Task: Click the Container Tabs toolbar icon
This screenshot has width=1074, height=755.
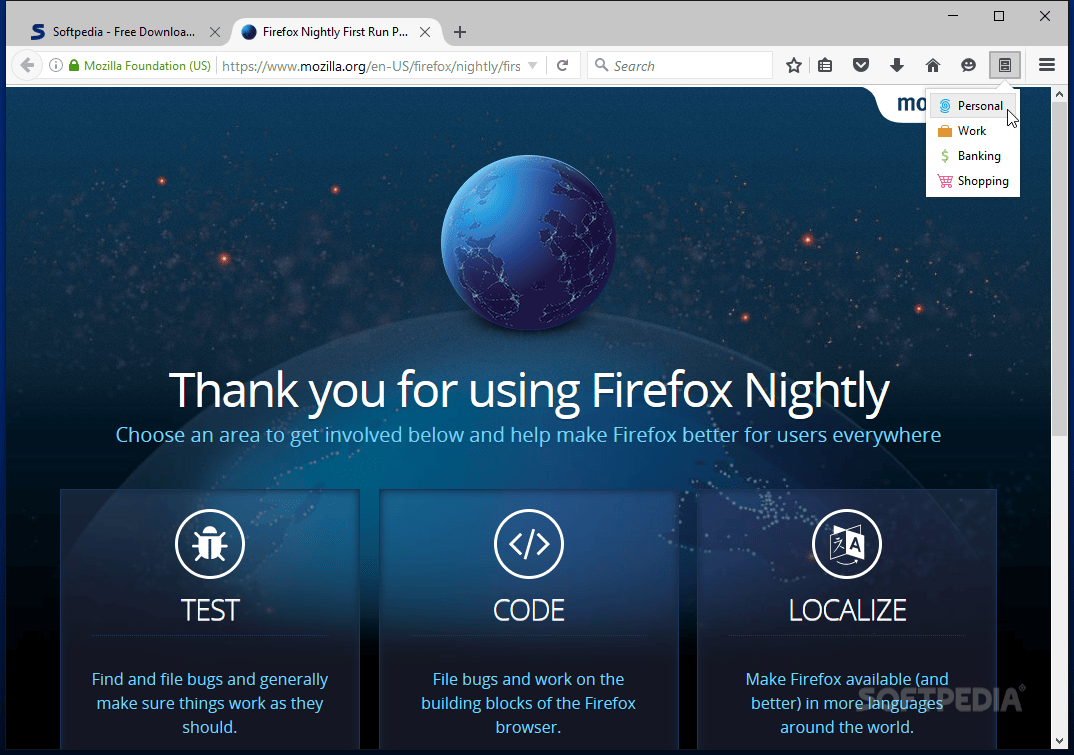Action: (x=1005, y=65)
